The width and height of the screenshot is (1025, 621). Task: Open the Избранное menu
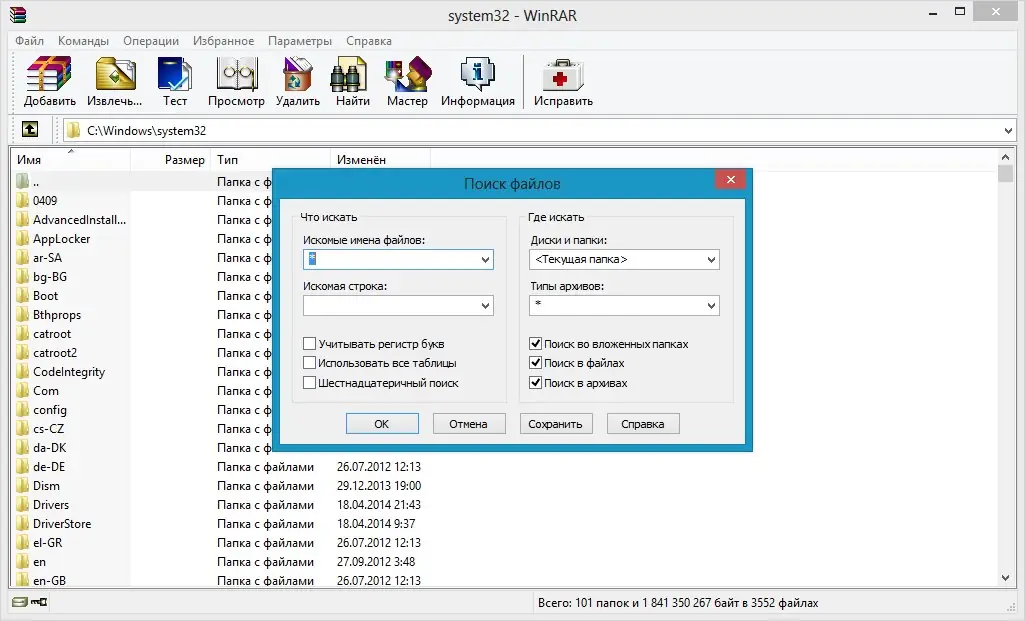click(x=224, y=41)
